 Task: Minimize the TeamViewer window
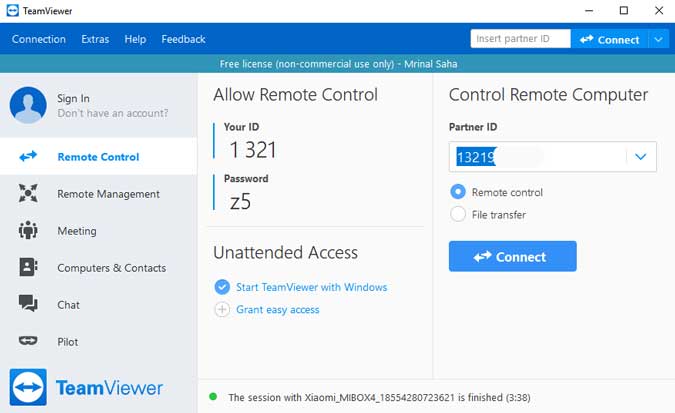click(x=589, y=11)
